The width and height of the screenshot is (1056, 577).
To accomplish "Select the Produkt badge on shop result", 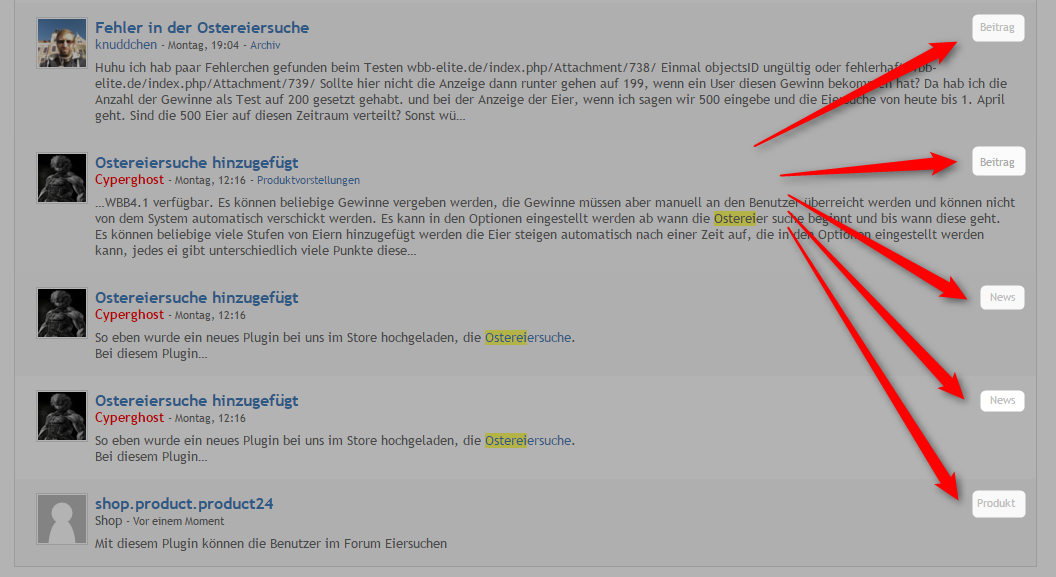I will click(998, 503).
